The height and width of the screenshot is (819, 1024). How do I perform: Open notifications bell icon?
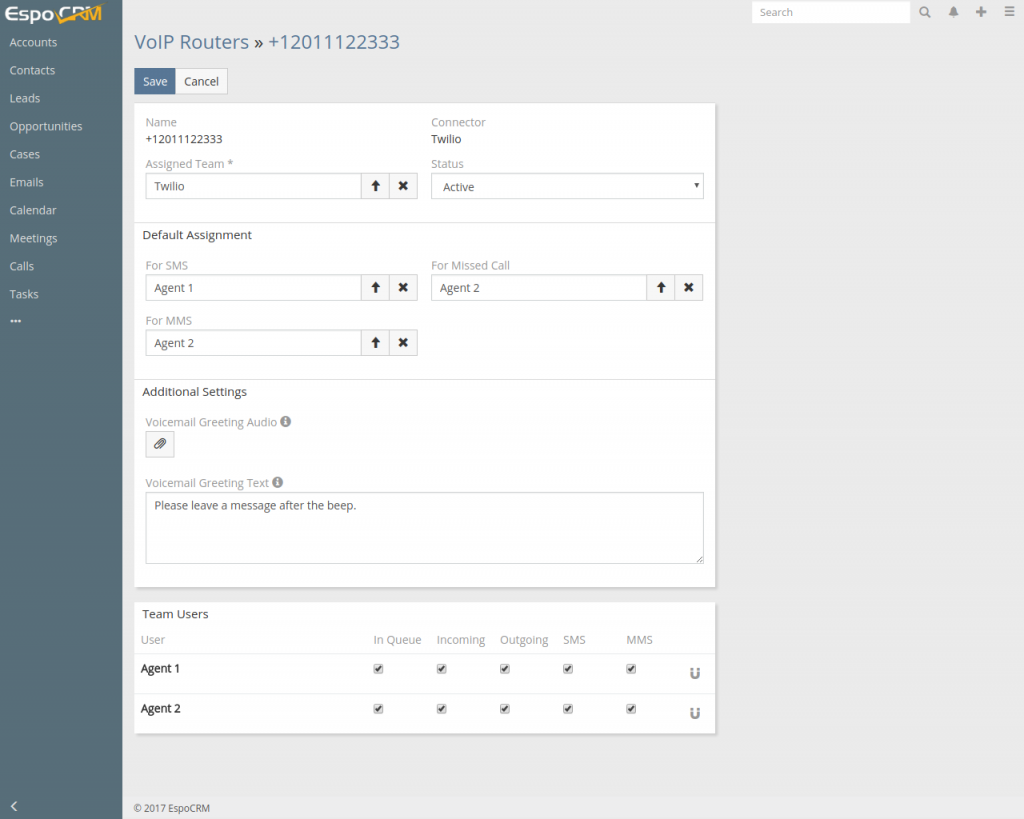(x=953, y=12)
